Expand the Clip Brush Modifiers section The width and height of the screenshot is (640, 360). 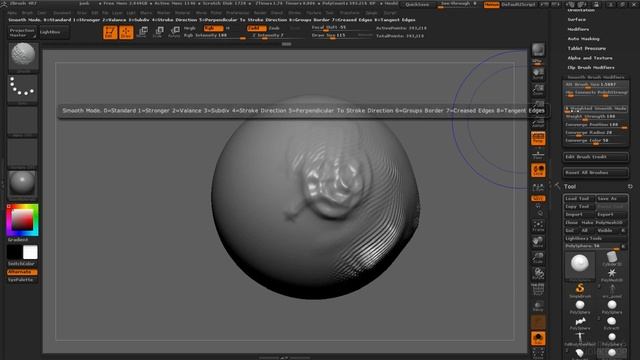(591, 67)
